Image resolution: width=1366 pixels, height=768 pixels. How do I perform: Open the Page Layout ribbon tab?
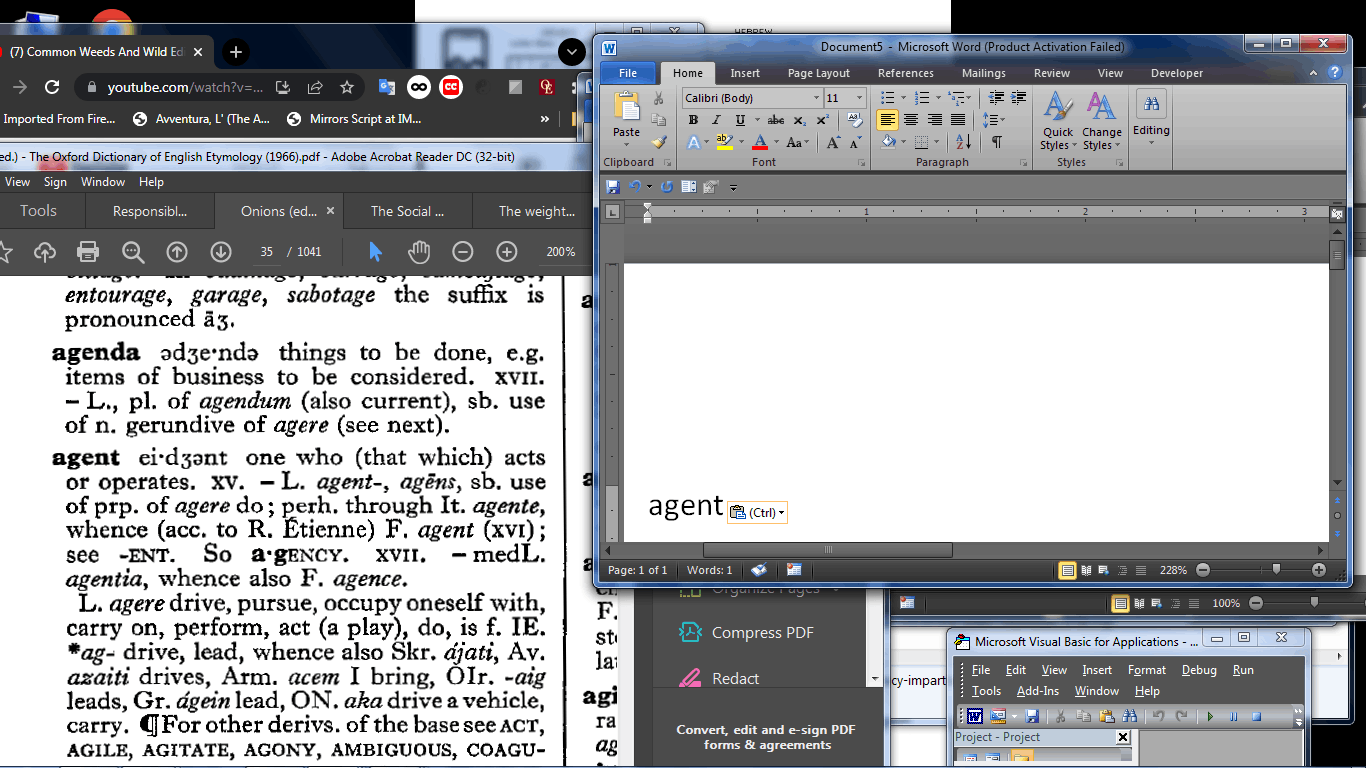tap(818, 73)
